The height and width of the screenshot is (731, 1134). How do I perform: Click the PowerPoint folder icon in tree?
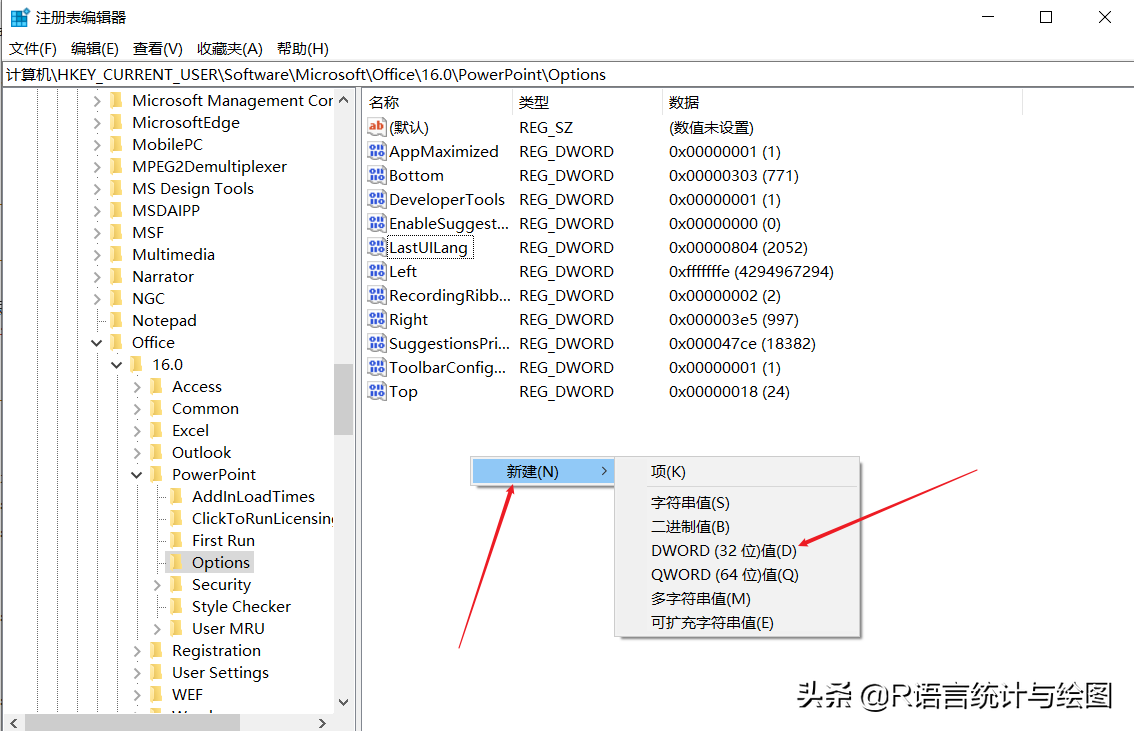(156, 474)
